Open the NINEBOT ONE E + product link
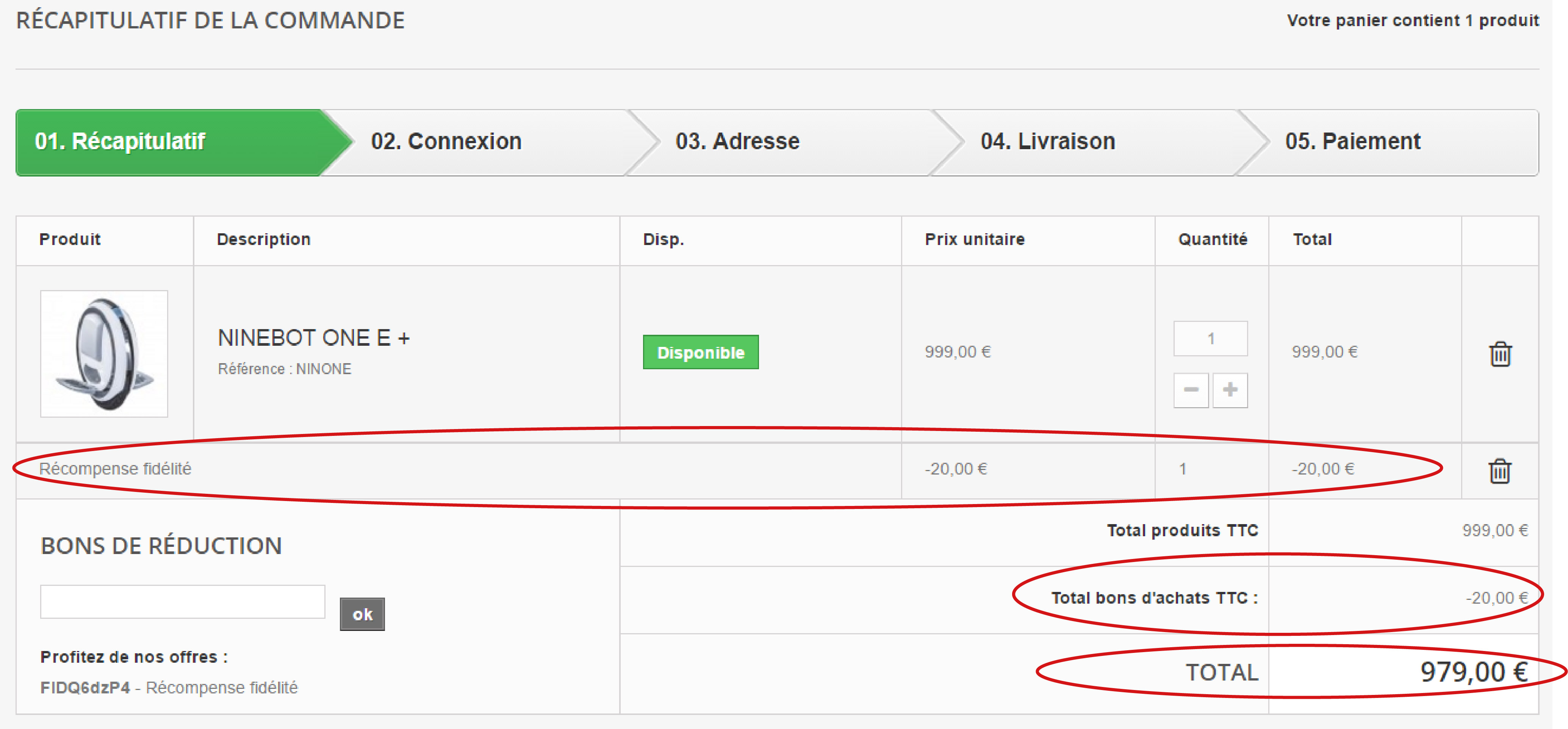Screen dimensions: 1568x729 [313, 338]
